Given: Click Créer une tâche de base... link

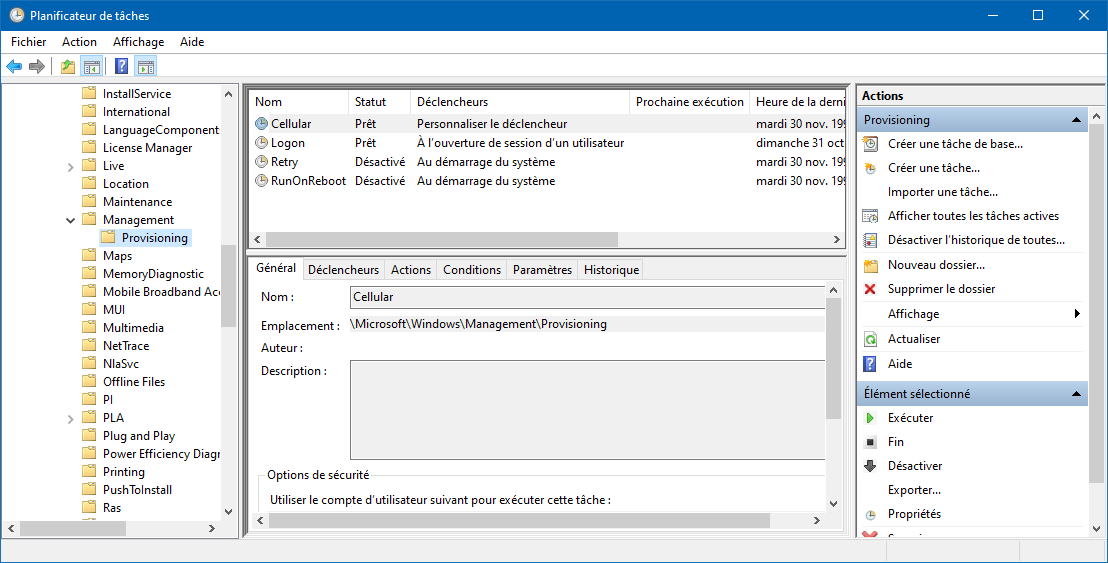Looking at the screenshot, I should pos(955,144).
